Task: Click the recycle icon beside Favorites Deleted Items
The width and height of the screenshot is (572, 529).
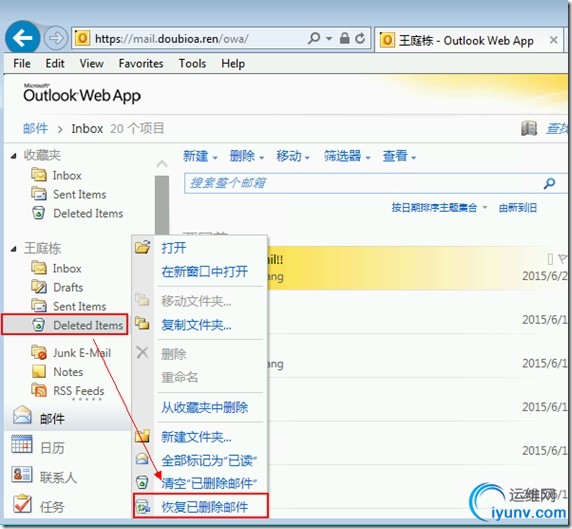Action: [39, 213]
